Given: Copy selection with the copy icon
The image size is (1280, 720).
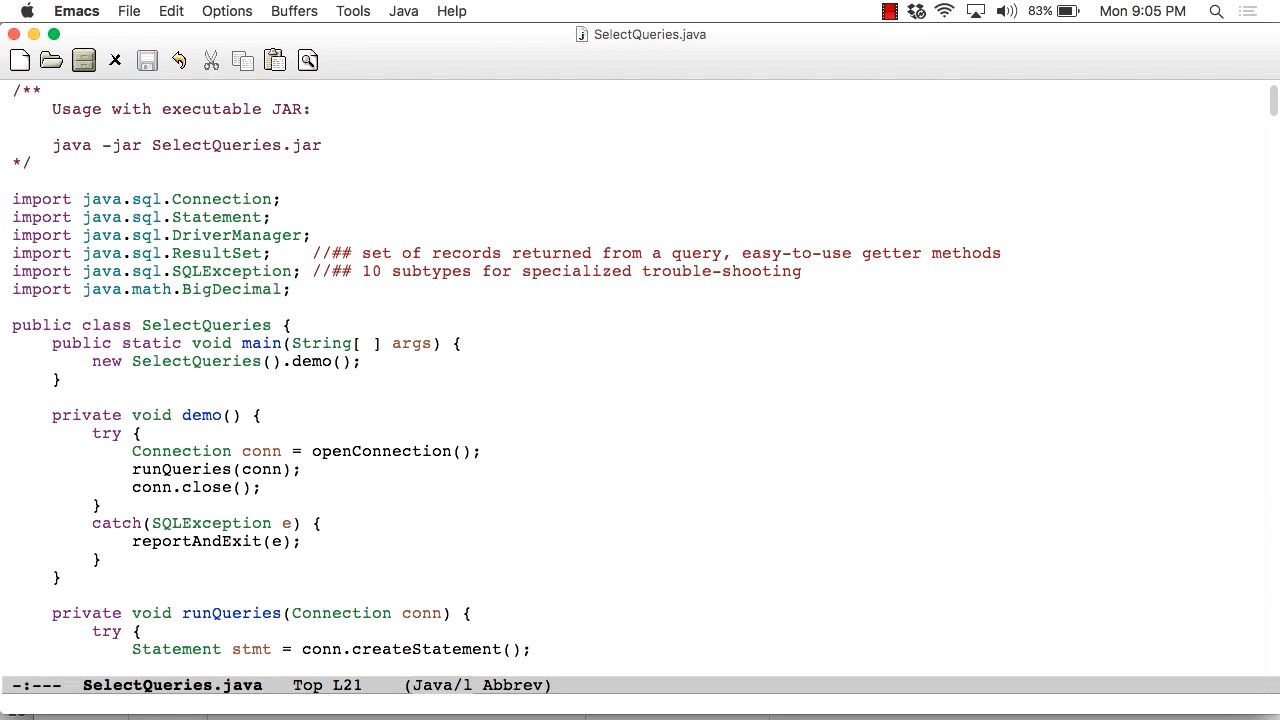Looking at the screenshot, I should [x=243, y=61].
